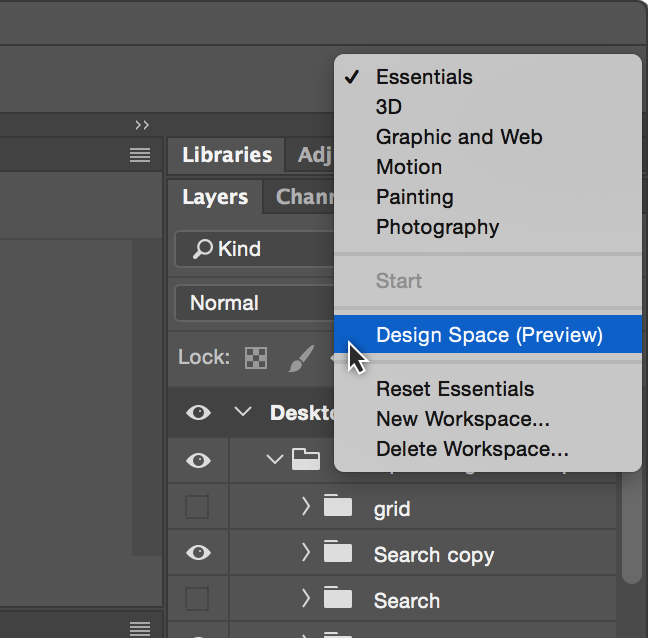Viewport: 648px width, 638px height.
Task: Open the Libraries tab
Action: click(x=227, y=155)
